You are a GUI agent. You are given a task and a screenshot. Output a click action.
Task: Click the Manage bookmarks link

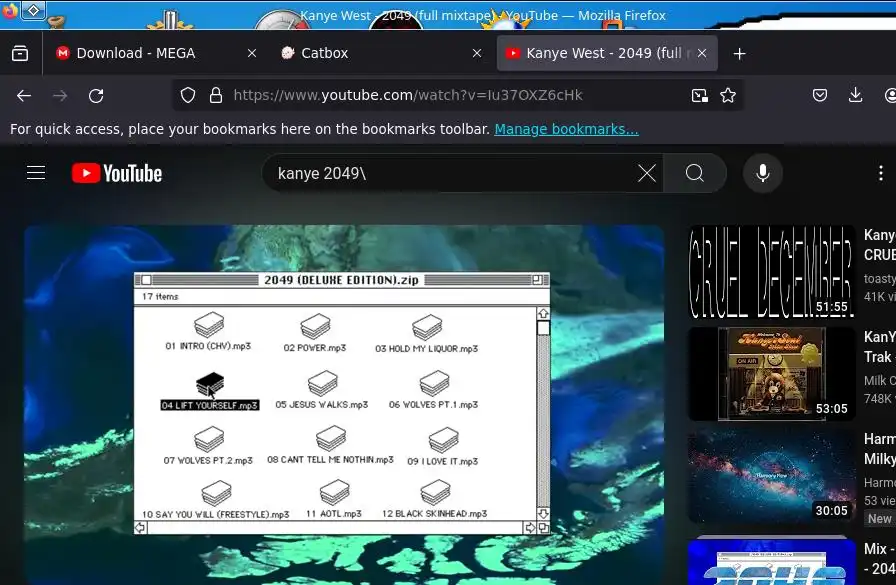[x=566, y=129]
